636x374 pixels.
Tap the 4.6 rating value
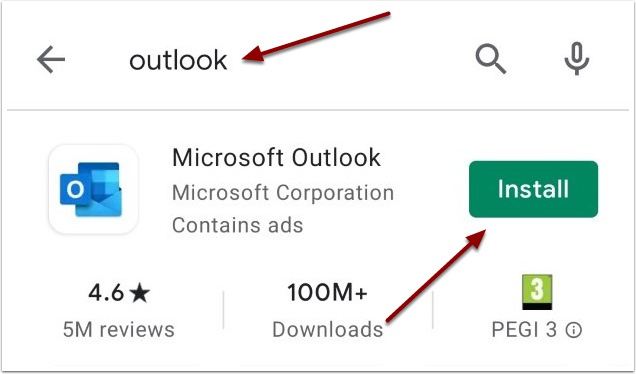click(106, 293)
